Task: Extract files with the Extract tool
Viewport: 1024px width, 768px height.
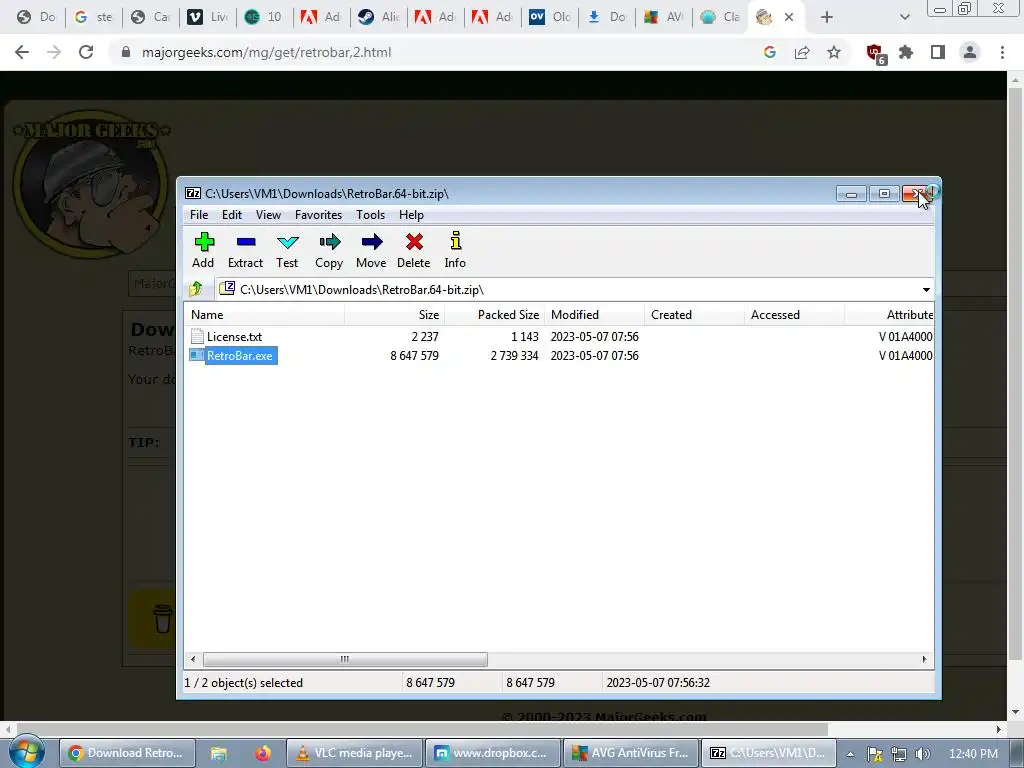Action: click(246, 250)
